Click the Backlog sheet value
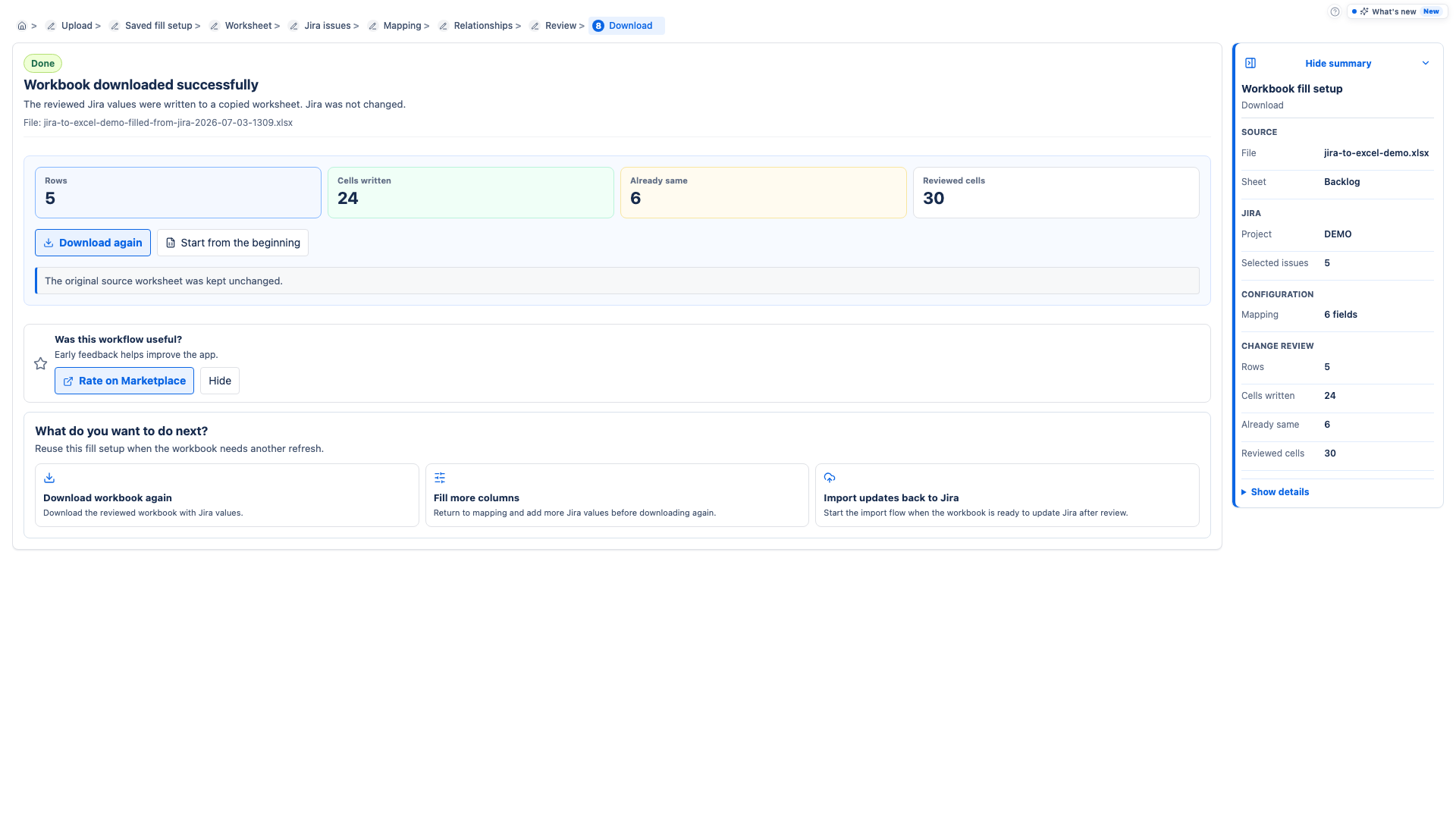 (1341, 182)
